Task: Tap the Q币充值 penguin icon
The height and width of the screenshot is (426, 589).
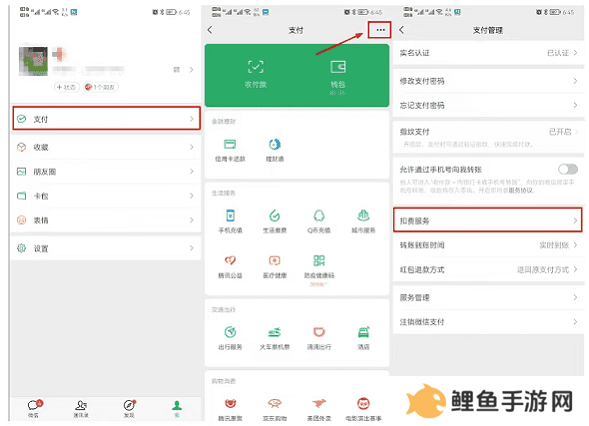Action: click(319, 216)
